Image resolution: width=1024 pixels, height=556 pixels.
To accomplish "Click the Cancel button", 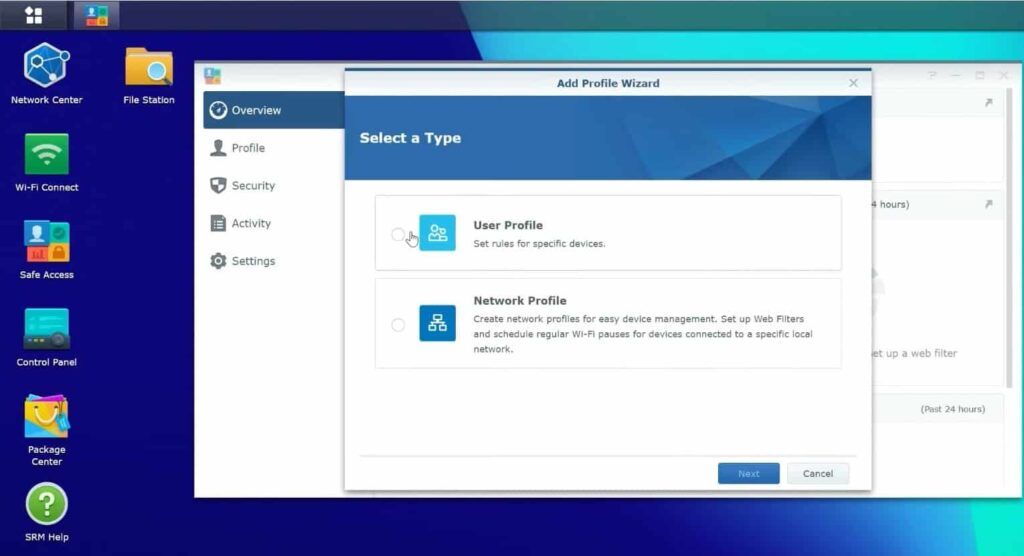I will [818, 473].
